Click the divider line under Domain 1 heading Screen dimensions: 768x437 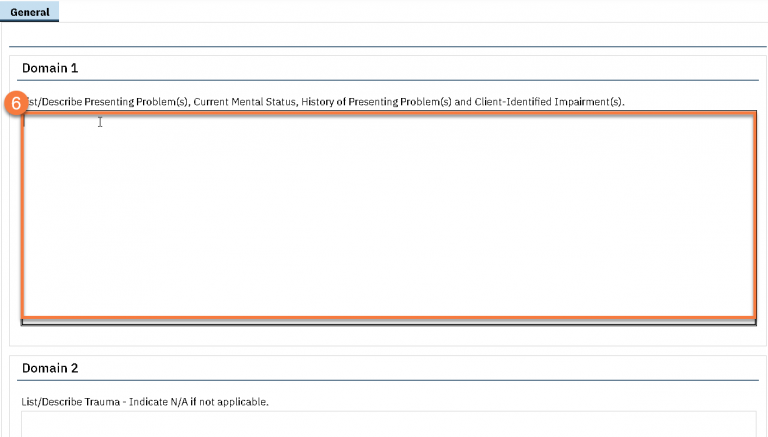click(388, 80)
